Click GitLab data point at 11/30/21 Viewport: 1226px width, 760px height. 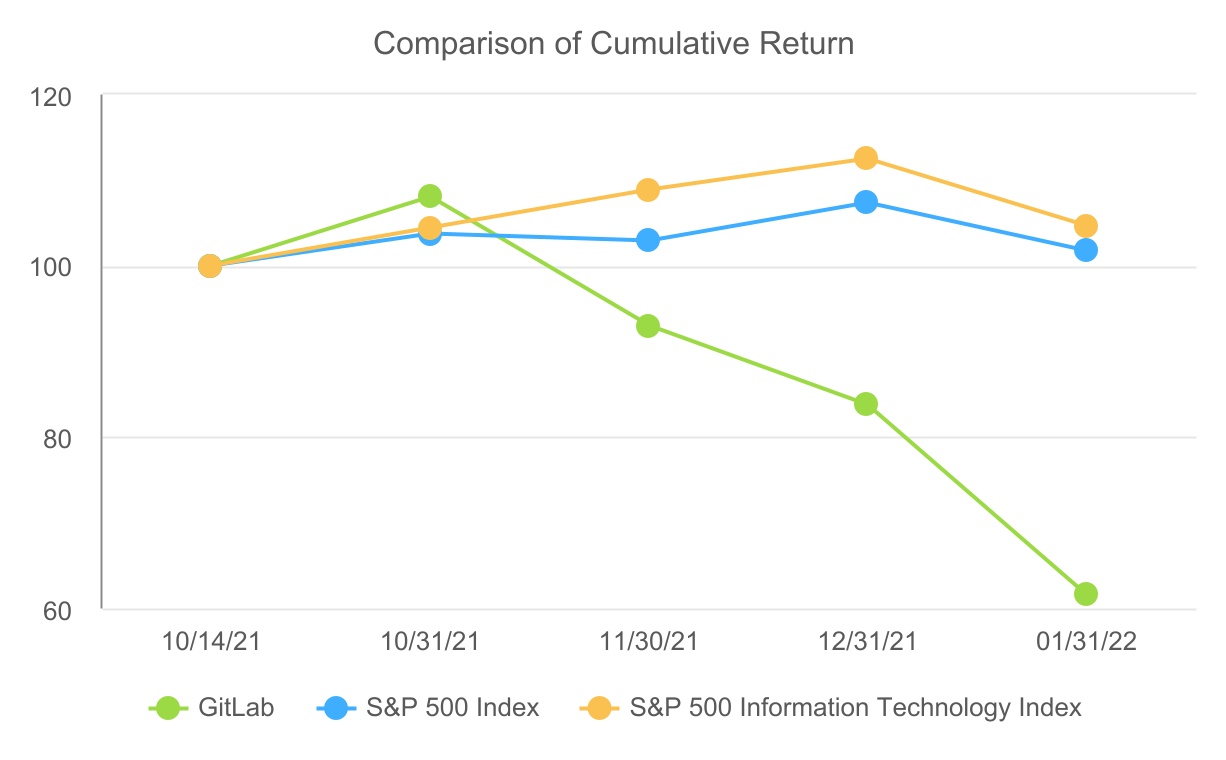(x=648, y=326)
